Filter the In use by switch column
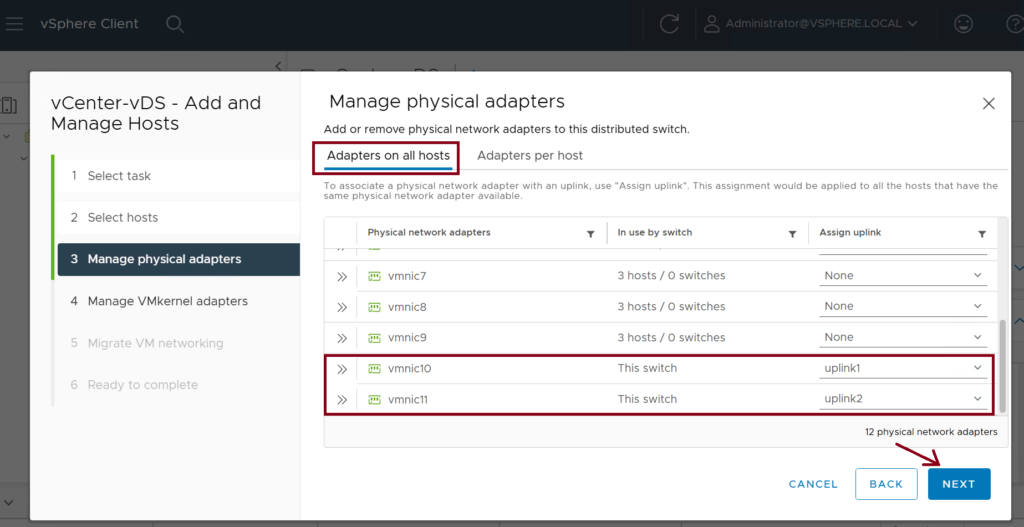This screenshot has height=527, width=1024. [792, 234]
